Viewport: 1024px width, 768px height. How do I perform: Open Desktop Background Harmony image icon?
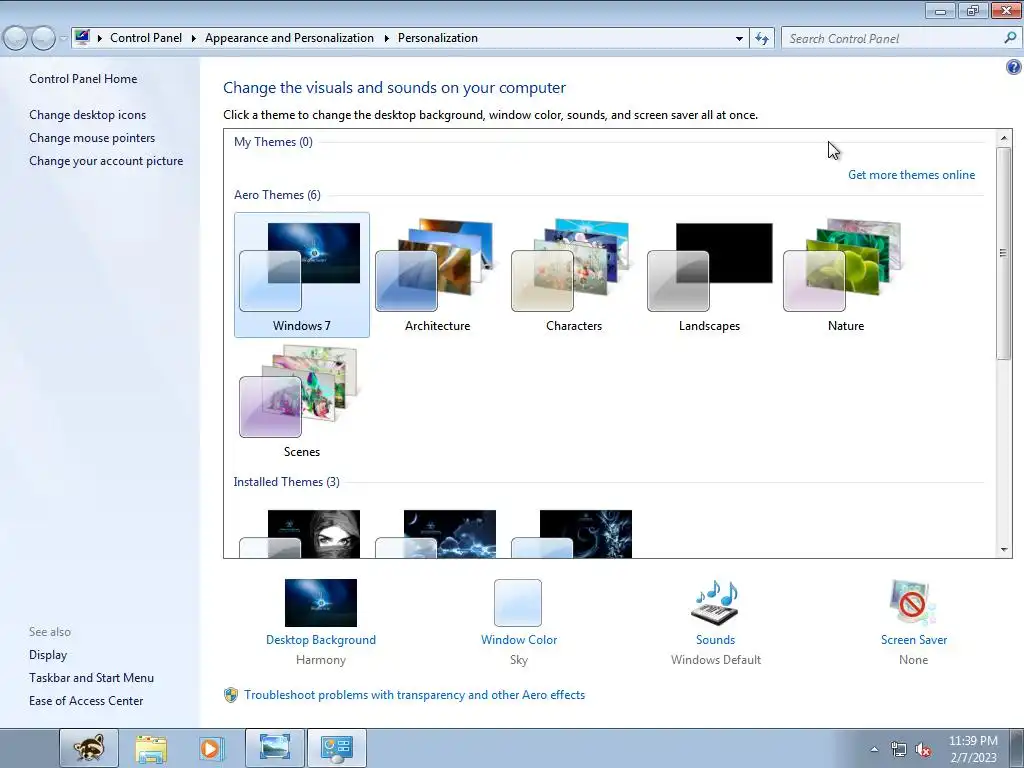click(x=321, y=603)
